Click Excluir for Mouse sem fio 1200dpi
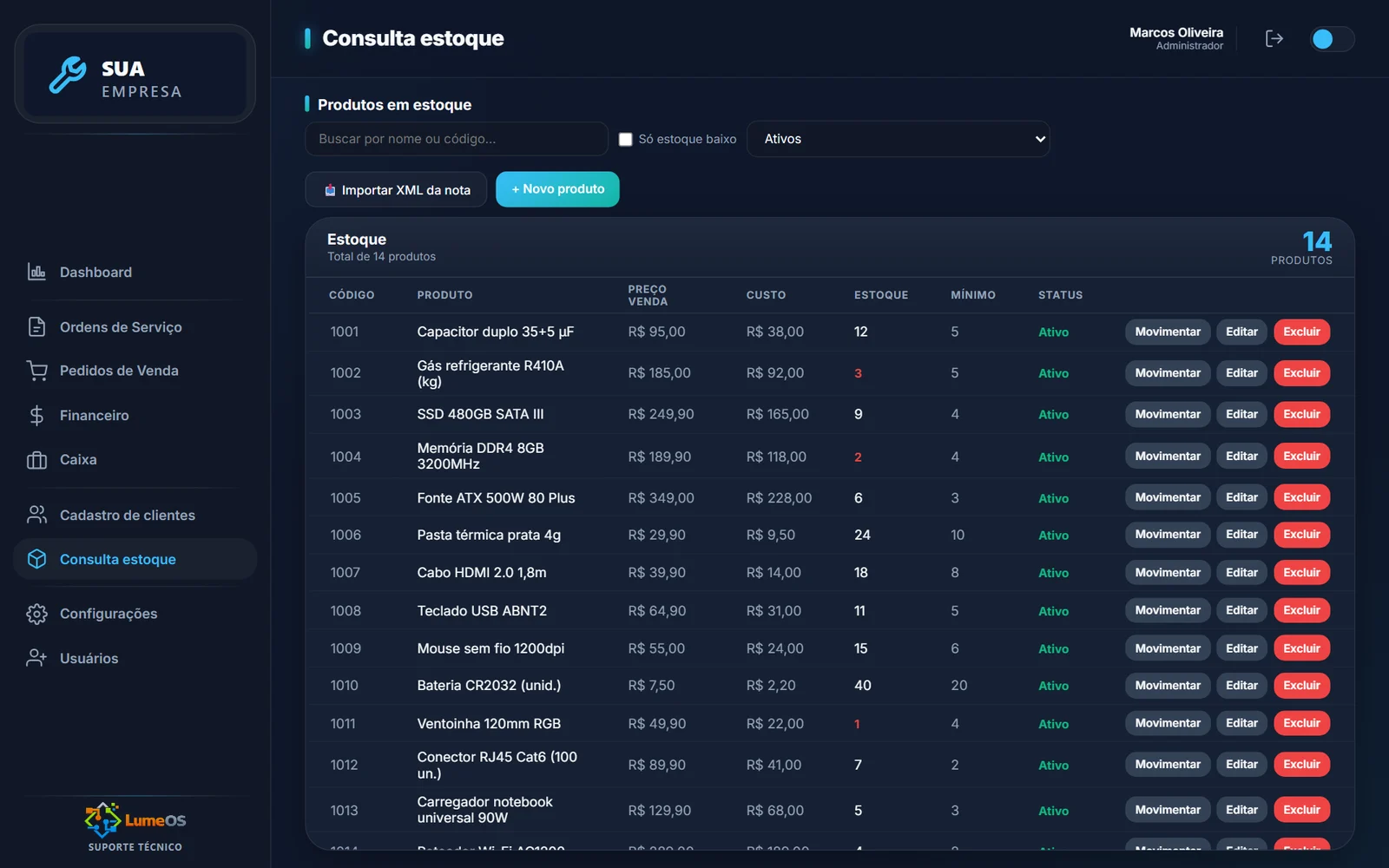Viewport: 1389px width, 868px height. (x=1301, y=648)
